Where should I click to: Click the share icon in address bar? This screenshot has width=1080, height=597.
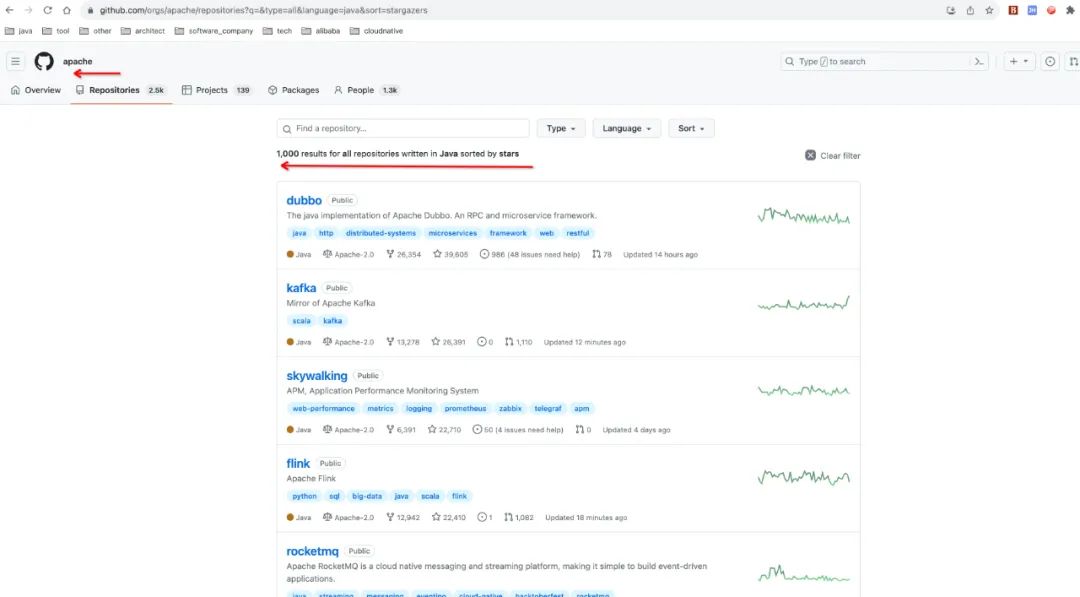(x=970, y=10)
